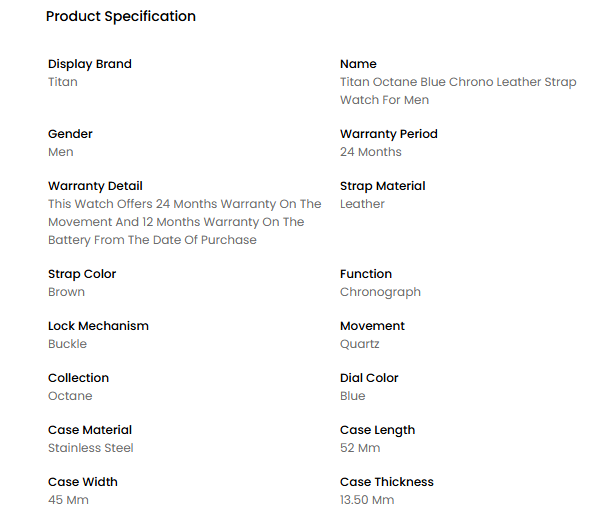Click the Brown strap color value
611x524 pixels.
point(66,292)
